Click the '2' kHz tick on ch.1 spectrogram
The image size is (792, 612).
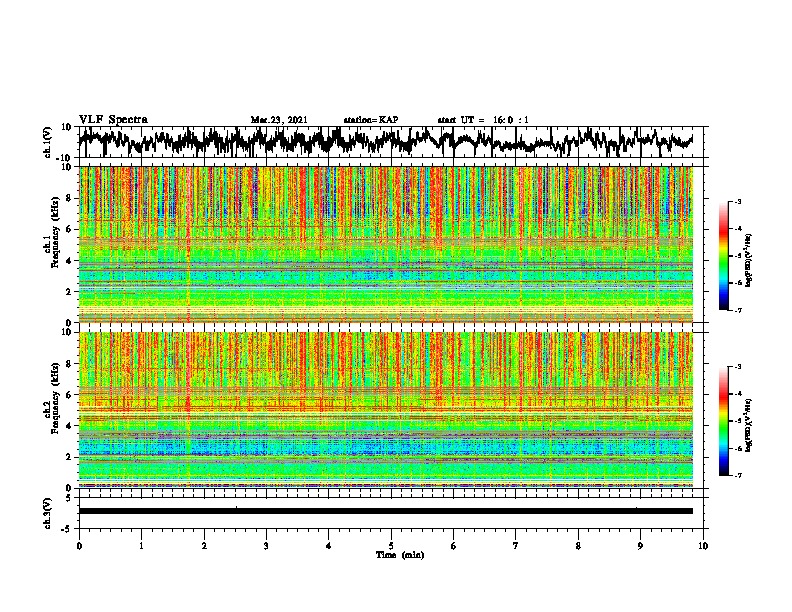pos(70,292)
